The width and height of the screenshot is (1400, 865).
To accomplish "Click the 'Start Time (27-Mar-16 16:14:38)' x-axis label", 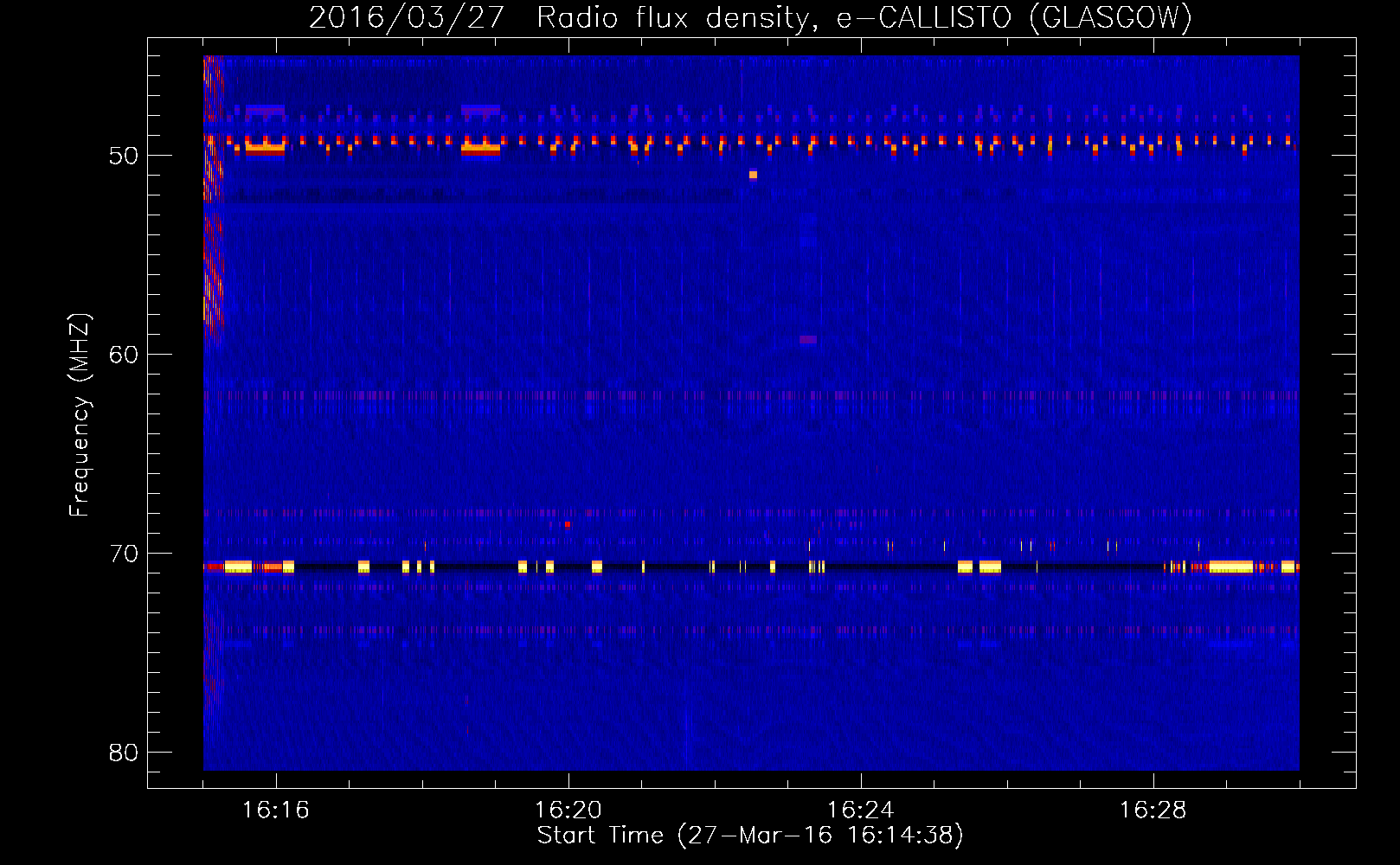I will point(750,836).
